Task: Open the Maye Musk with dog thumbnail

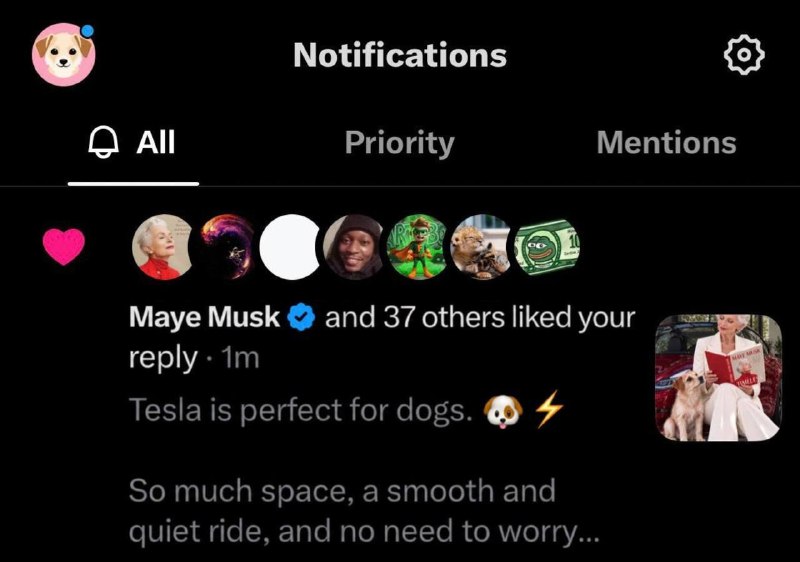Action: (718, 378)
